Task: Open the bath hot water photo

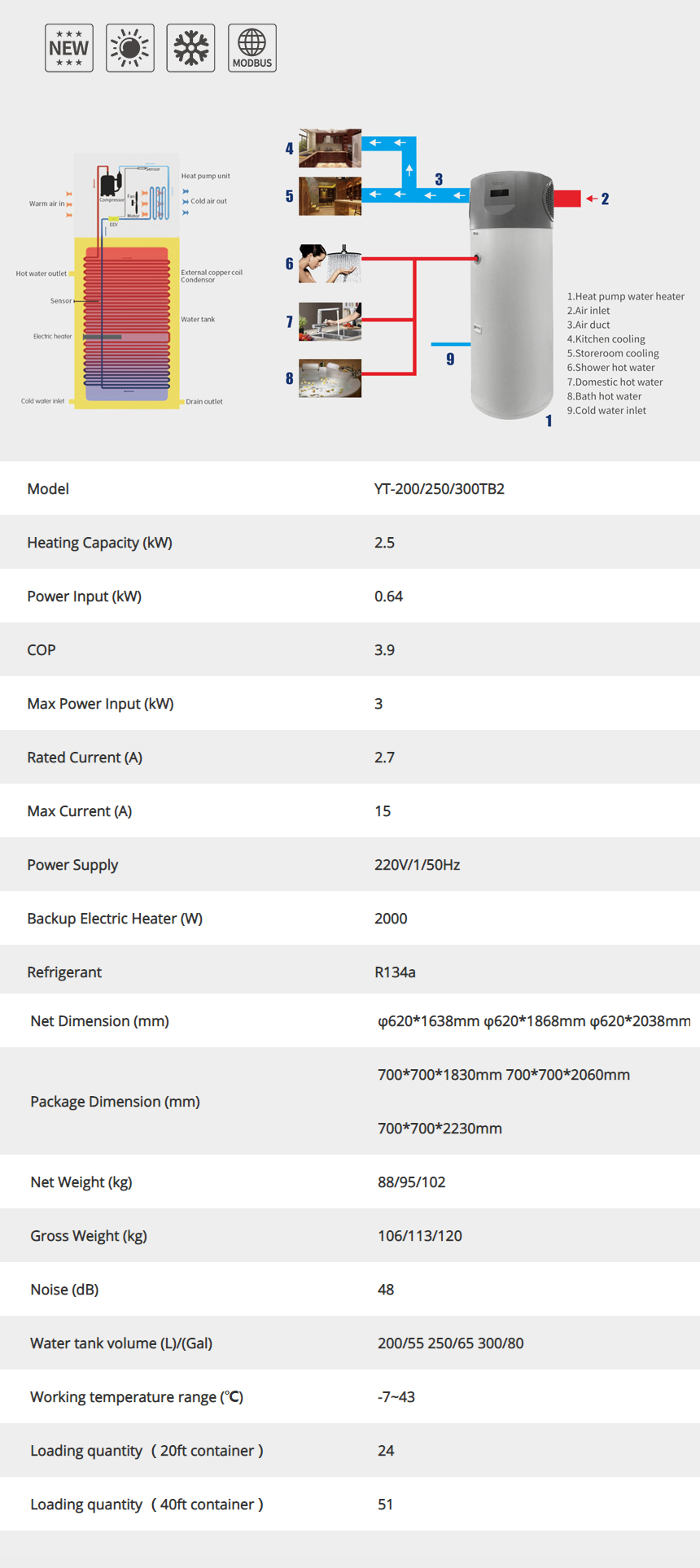Action: [x=330, y=378]
